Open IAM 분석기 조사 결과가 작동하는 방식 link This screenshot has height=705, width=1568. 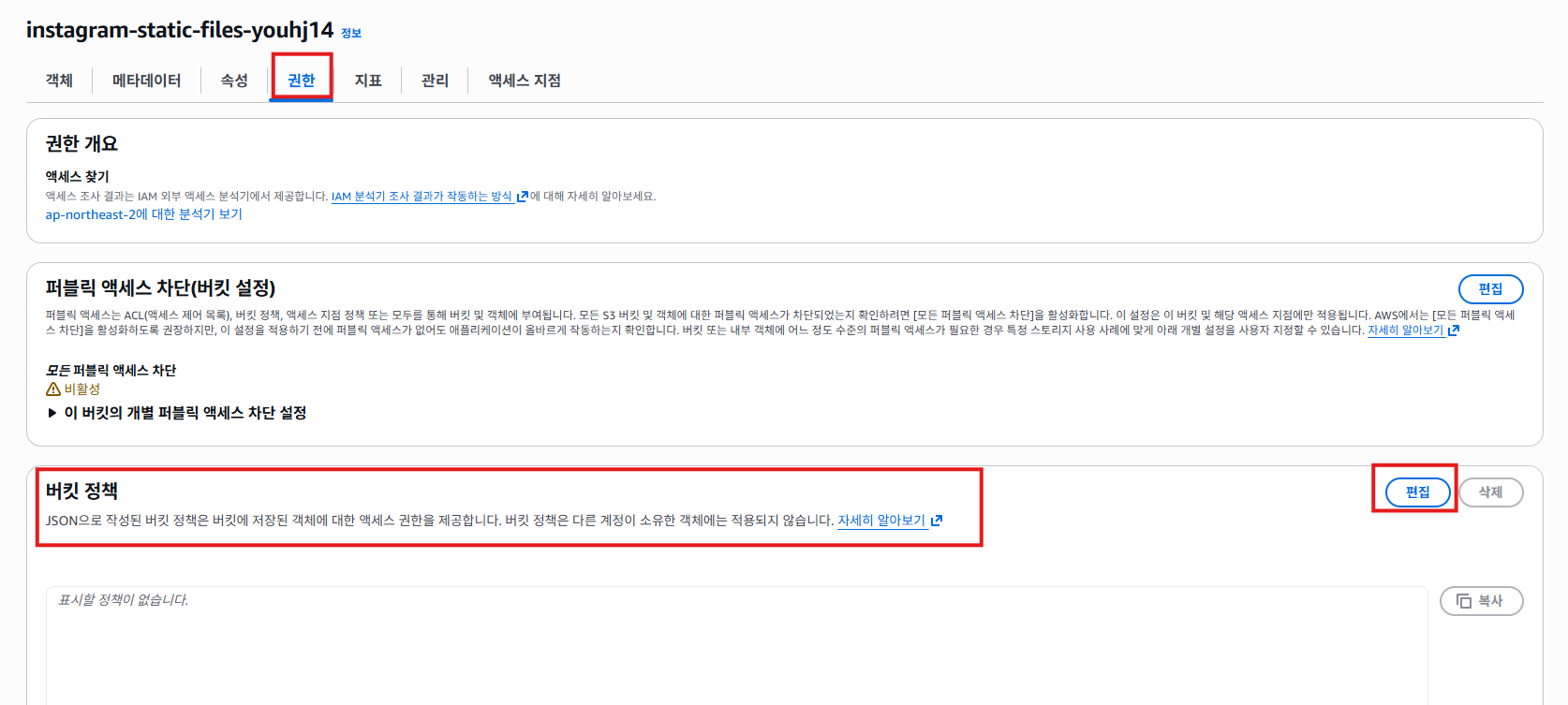(x=422, y=197)
